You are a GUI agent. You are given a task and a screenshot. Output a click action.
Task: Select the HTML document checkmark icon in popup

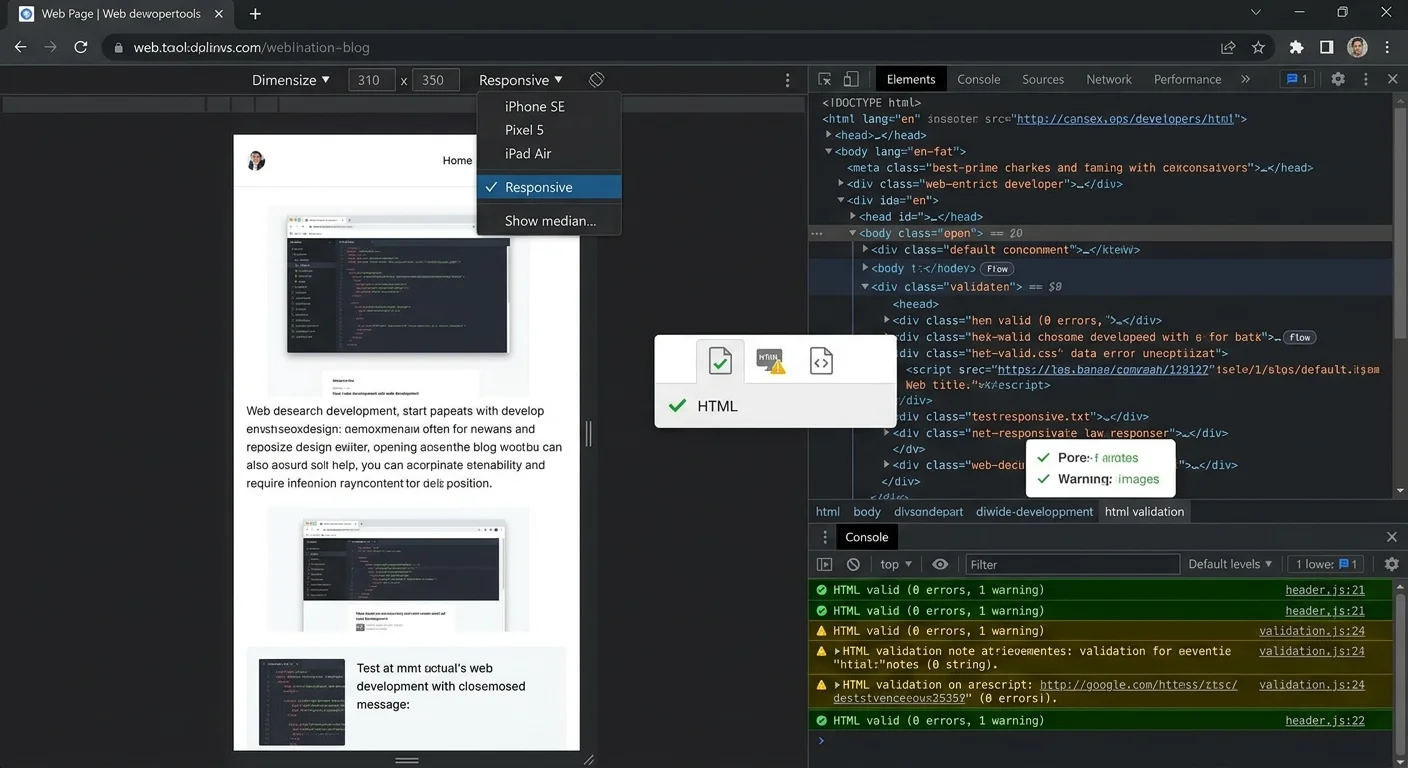coord(720,361)
